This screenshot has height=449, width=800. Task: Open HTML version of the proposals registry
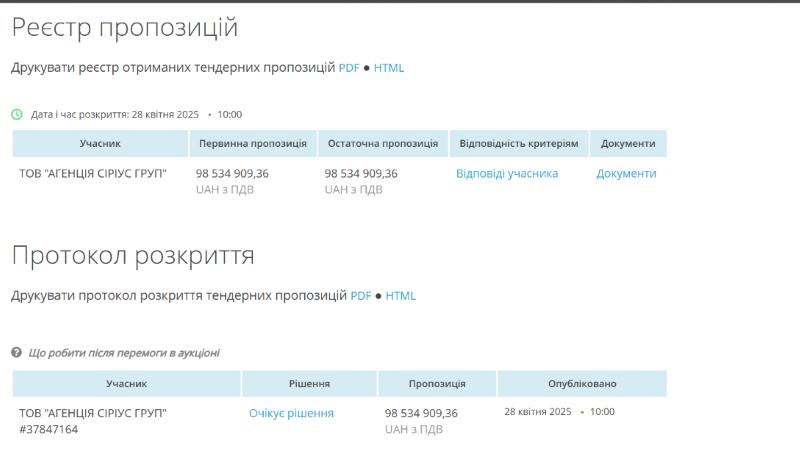click(389, 68)
